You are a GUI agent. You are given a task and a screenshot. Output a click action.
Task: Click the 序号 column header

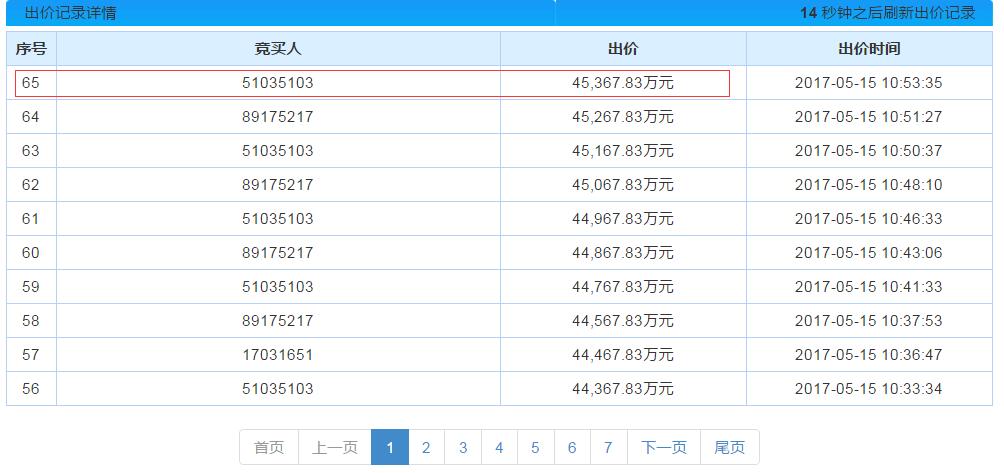tap(31, 49)
